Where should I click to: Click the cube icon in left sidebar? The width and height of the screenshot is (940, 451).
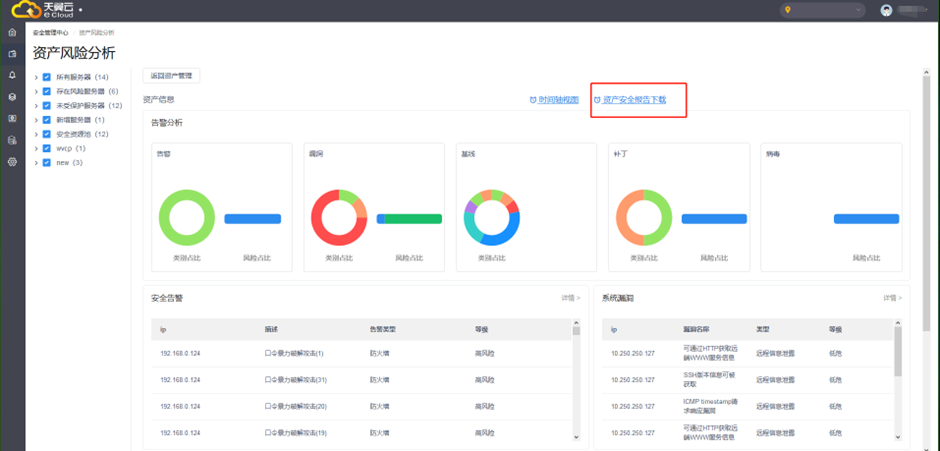coord(12,97)
